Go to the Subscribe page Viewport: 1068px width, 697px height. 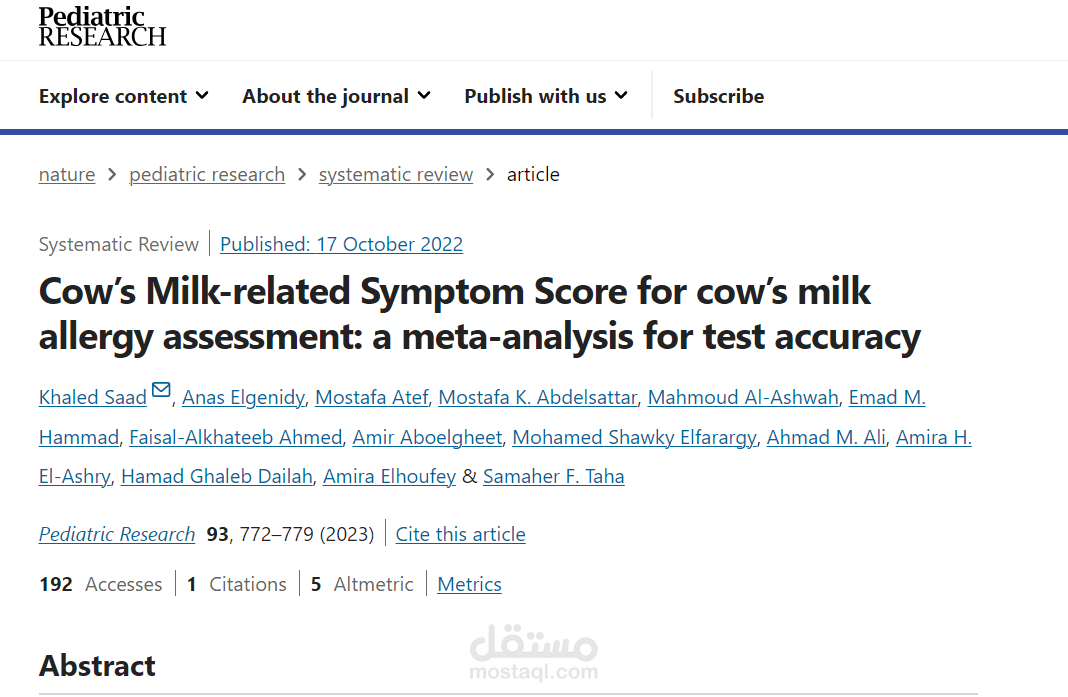click(x=718, y=96)
